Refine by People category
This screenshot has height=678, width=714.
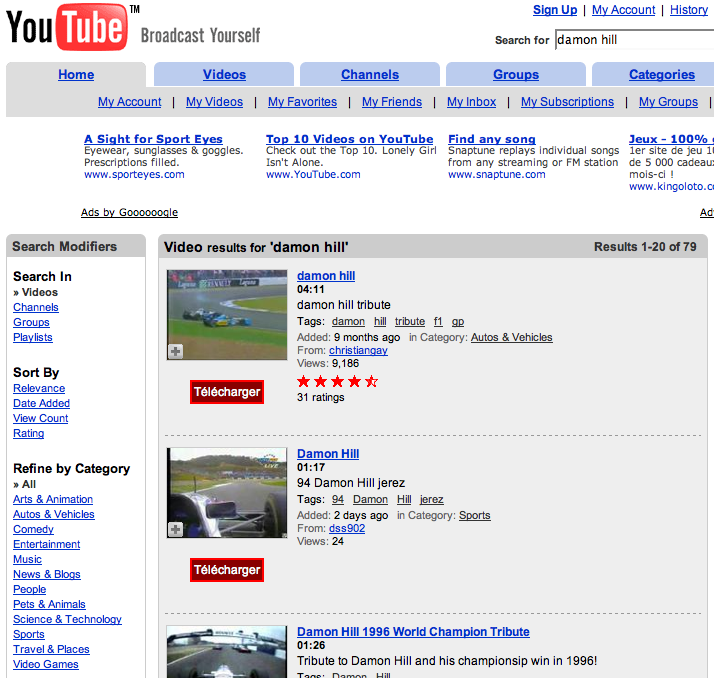click(x=30, y=590)
